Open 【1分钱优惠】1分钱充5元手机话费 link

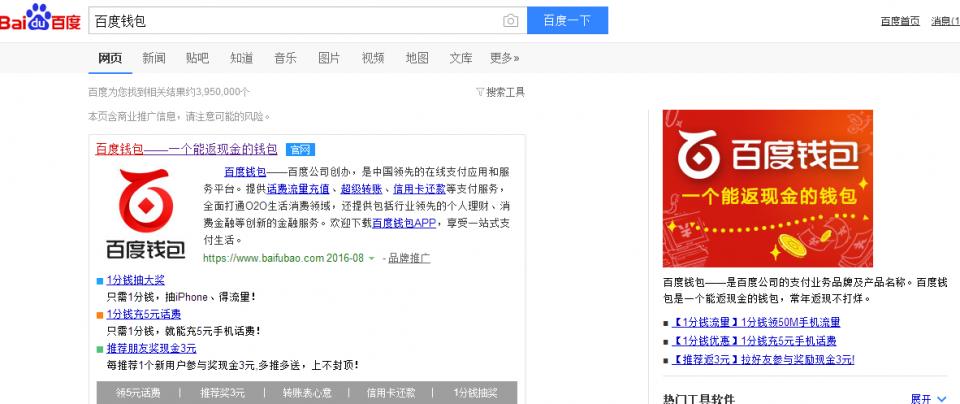point(754,341)
